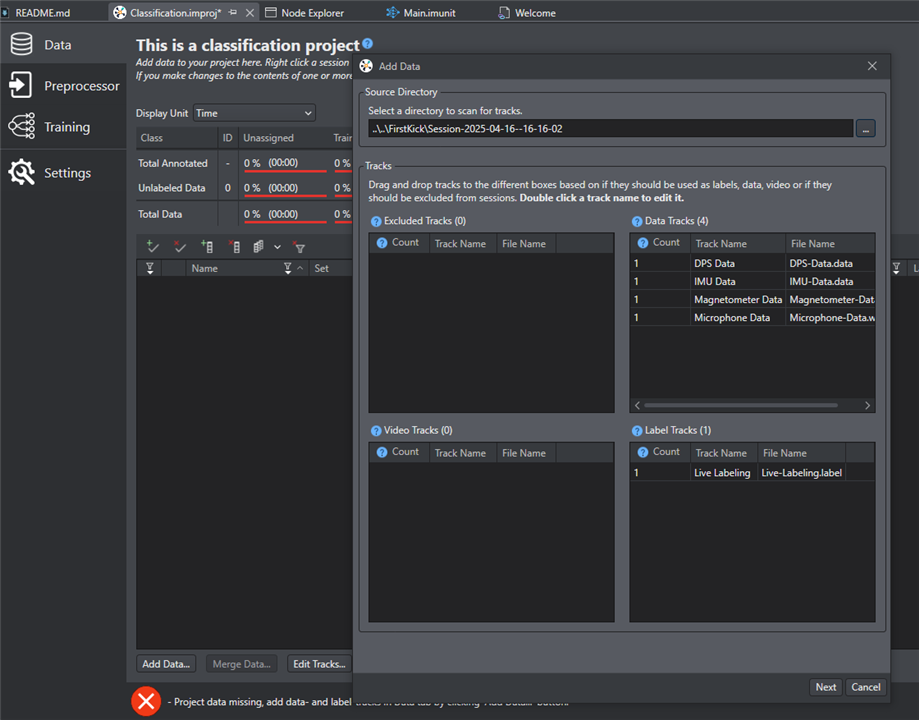
Task: Click File Name header in Label Tracks
Action: [802, 453]
